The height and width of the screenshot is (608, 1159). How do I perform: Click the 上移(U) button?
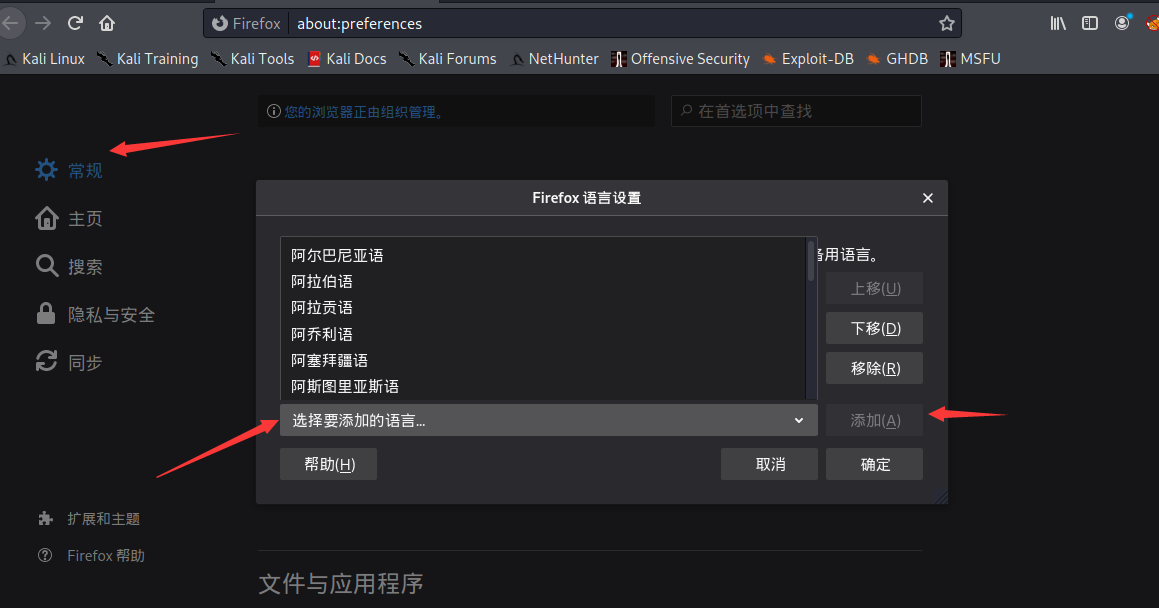coord(874,288)
